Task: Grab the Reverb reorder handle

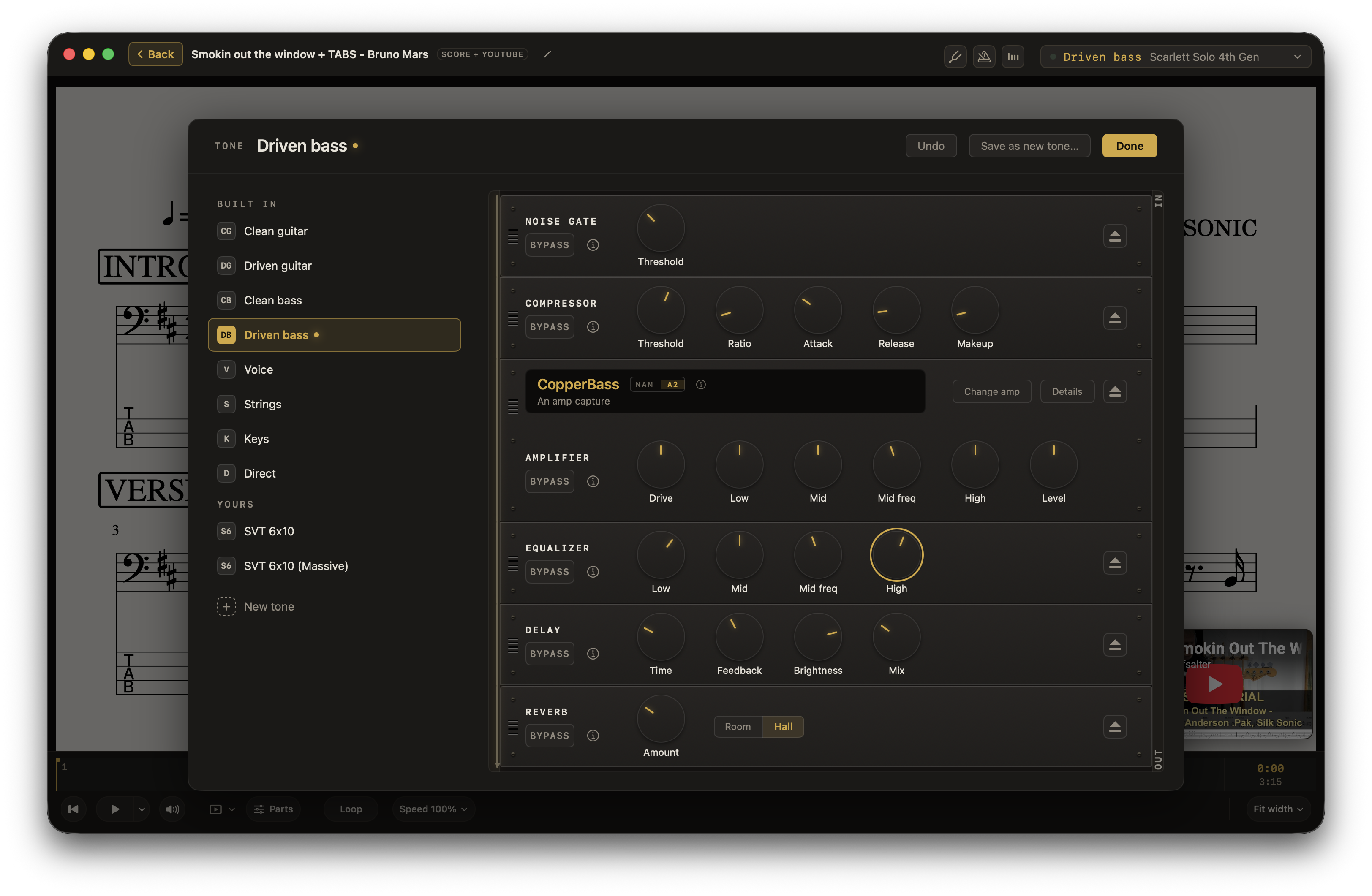Action: click(x=513, y=727)
